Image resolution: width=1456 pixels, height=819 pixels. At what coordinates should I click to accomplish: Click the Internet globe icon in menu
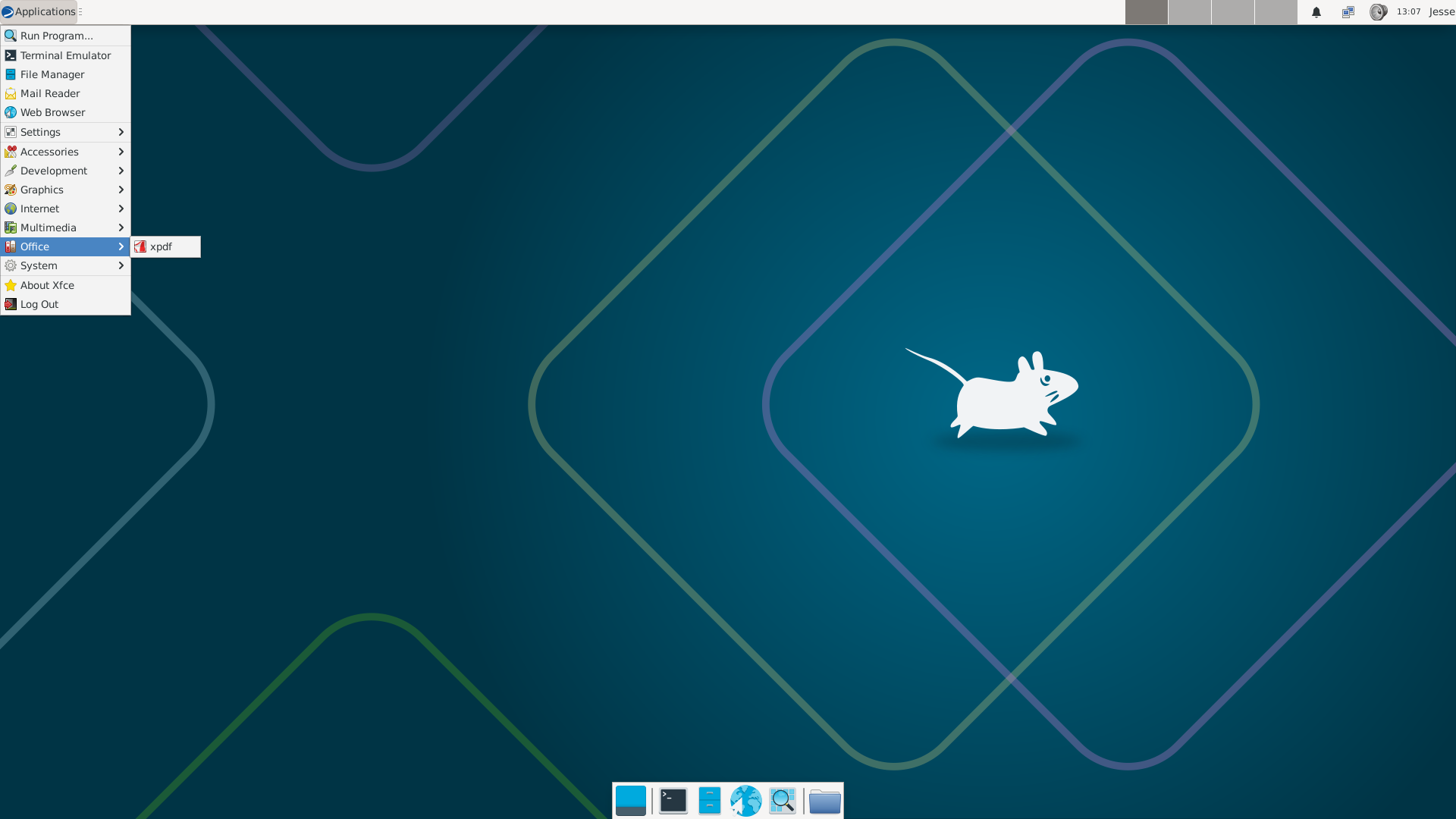point(11,209)
